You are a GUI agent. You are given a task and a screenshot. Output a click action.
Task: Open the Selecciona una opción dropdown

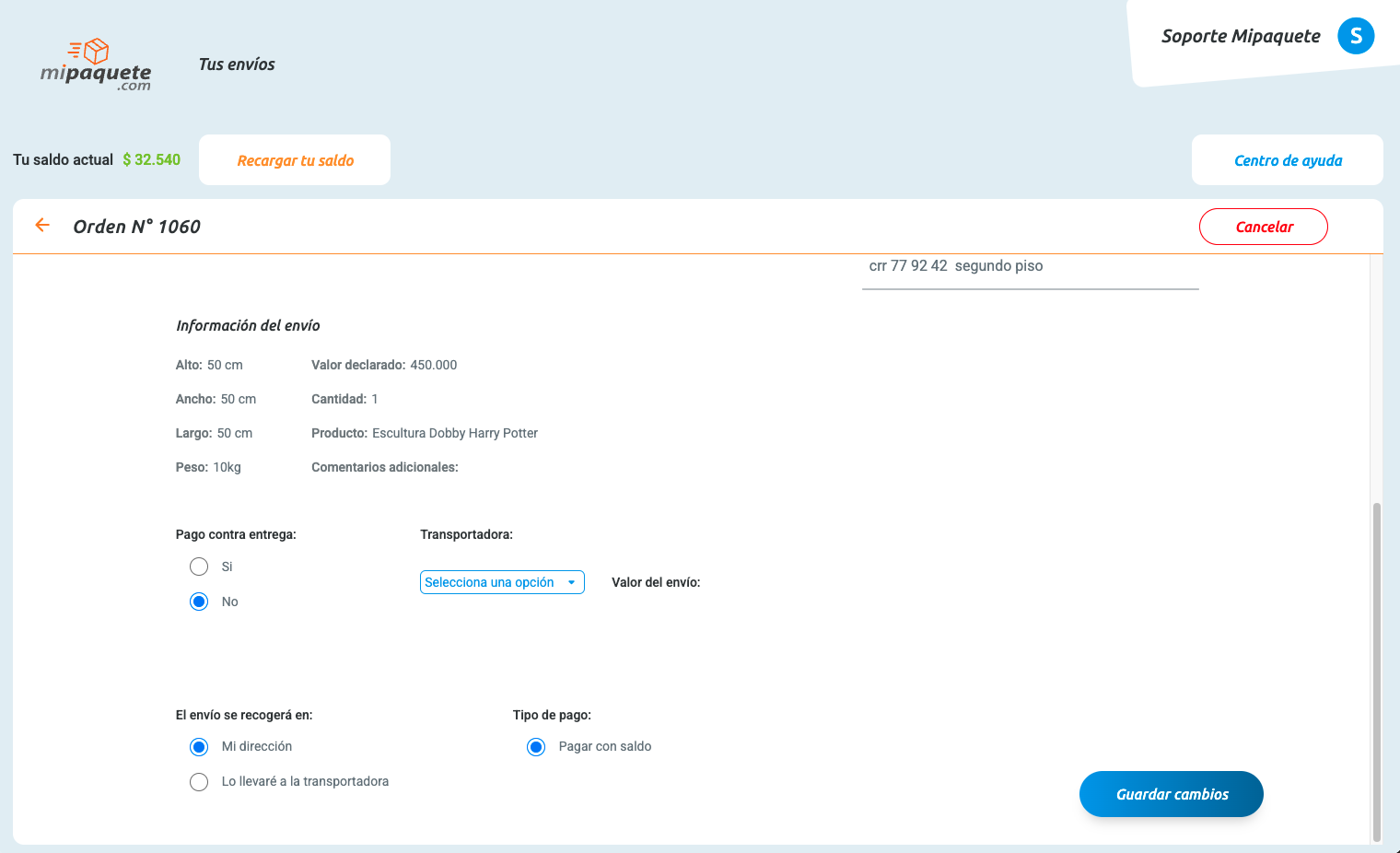[x=502, y=582]
